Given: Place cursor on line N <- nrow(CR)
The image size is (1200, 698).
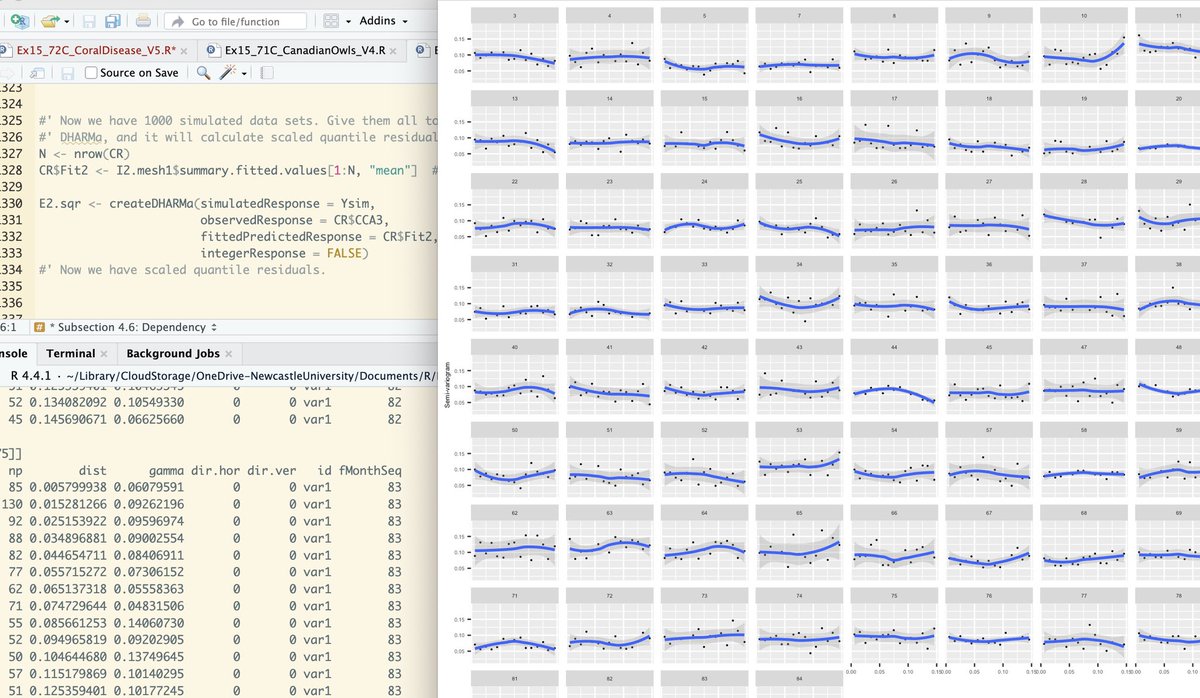Looking at the screenshot, I should tap(83, 155).
